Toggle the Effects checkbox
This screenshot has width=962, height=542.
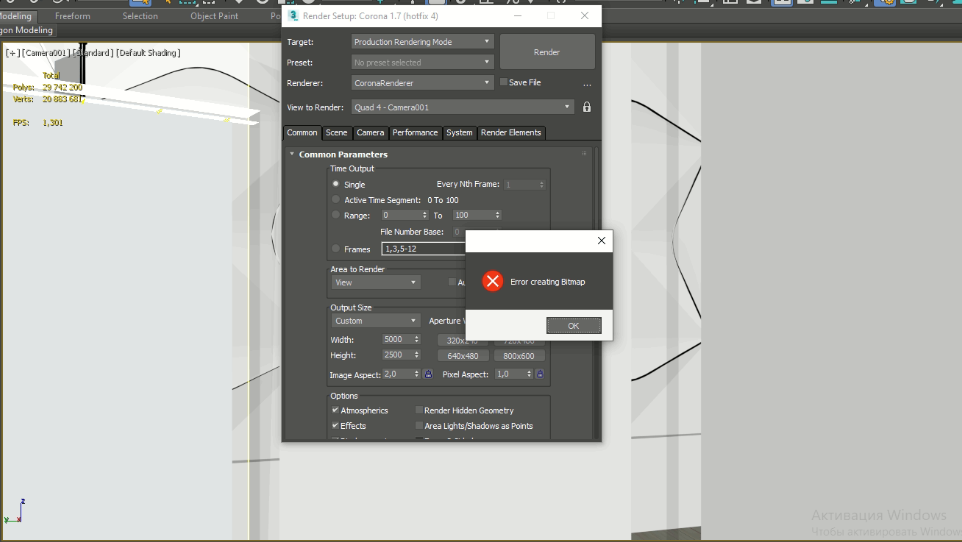(335, 425)
